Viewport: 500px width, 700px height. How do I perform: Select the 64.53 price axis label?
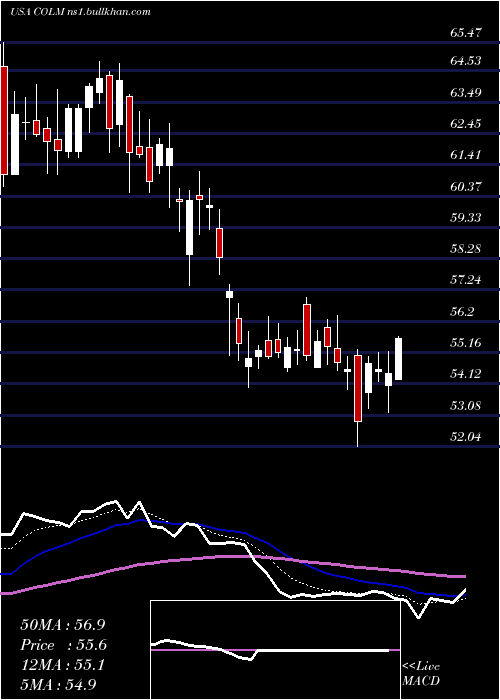tap(466, 60)
